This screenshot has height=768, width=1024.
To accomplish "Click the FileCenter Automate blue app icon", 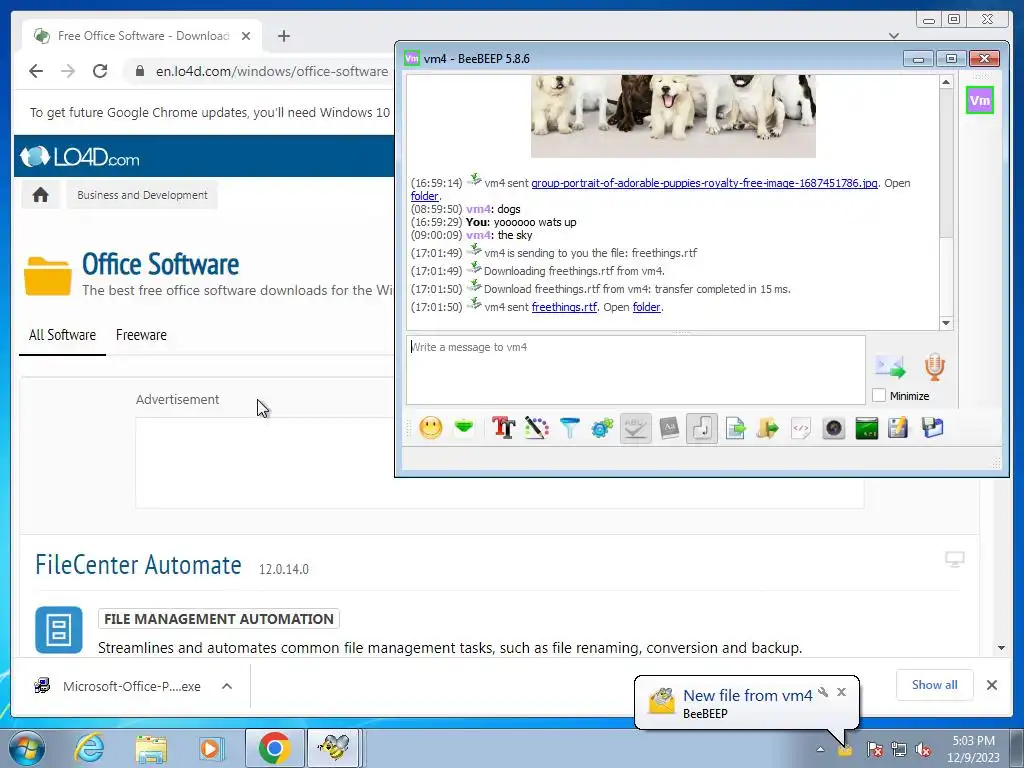I will (x=59, y=630).
